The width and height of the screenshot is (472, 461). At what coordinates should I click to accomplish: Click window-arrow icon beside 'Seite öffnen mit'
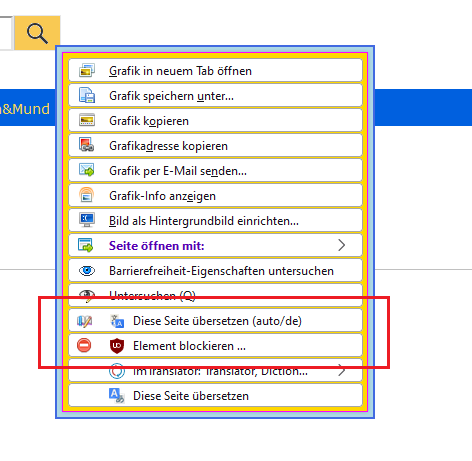pyautogui.click(x=86, y=245)
